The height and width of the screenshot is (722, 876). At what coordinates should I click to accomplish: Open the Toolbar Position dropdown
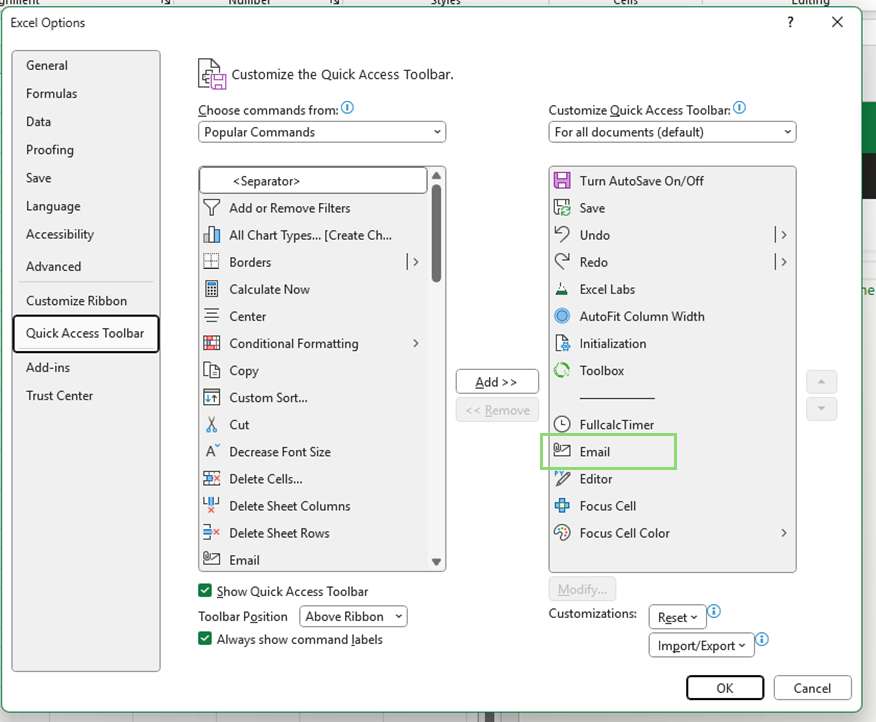click(x=353, y=616)
